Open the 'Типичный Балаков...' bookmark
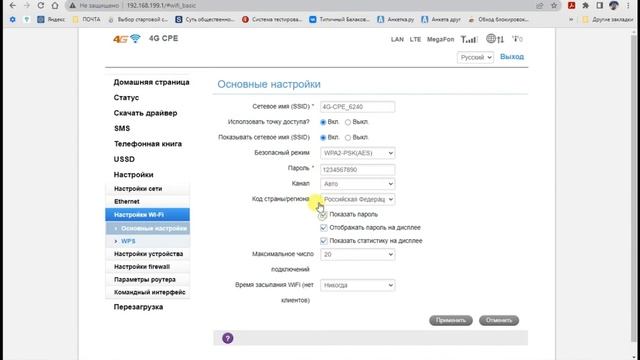 [x=340, y=19]
